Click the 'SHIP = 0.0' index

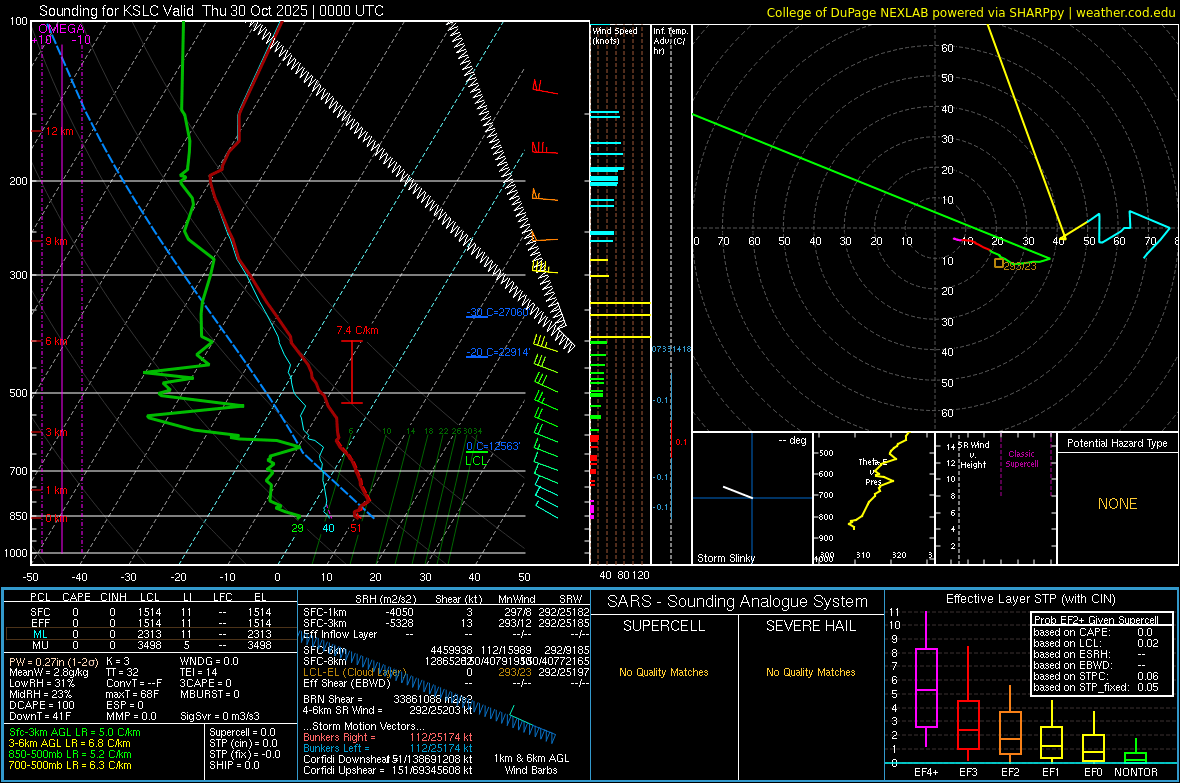[234, 766]
